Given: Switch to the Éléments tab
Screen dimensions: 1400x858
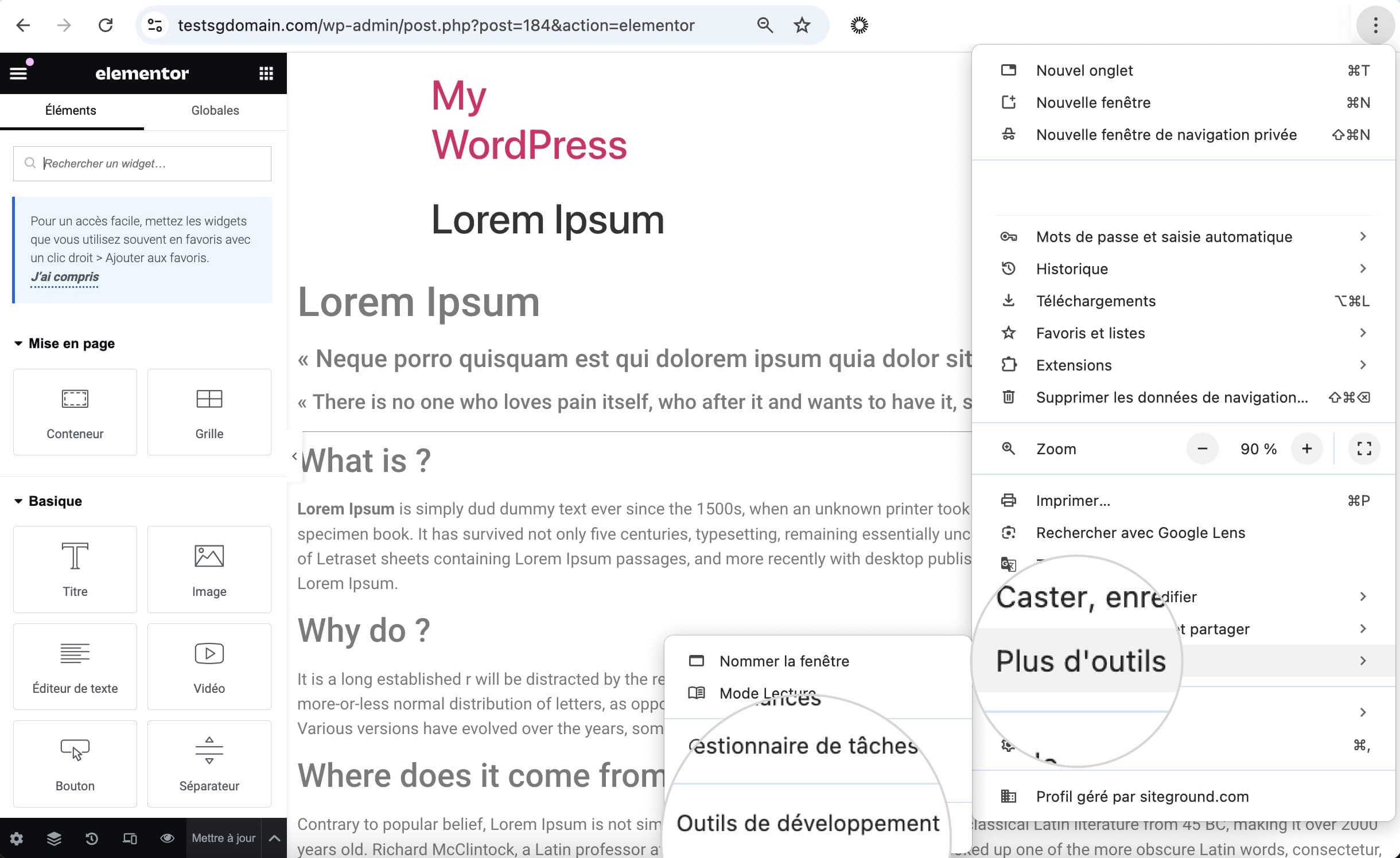Looking at the screenshot, I should (71, 111).
